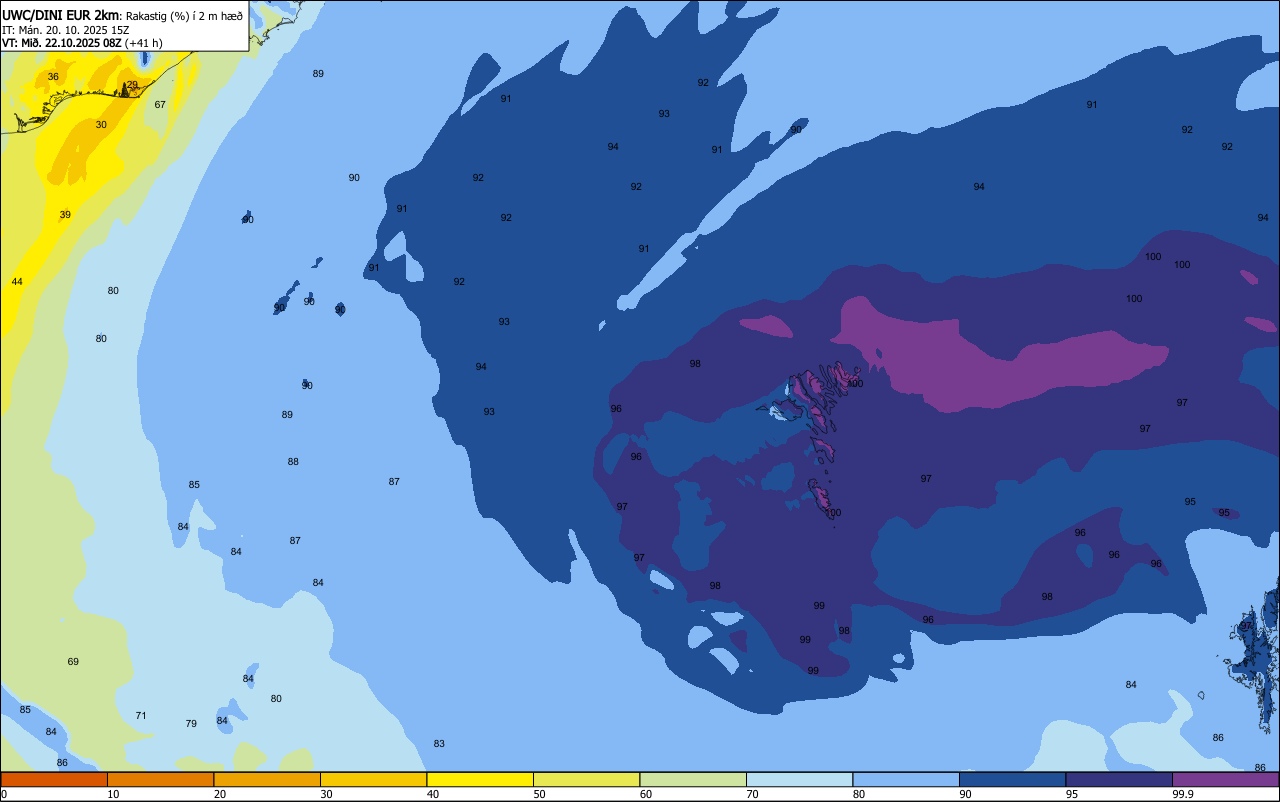This screenshot has width=1280, height=802.
Task: Pick the purple legend swatch above 99.9
Action: click(x=1225, y=779)
